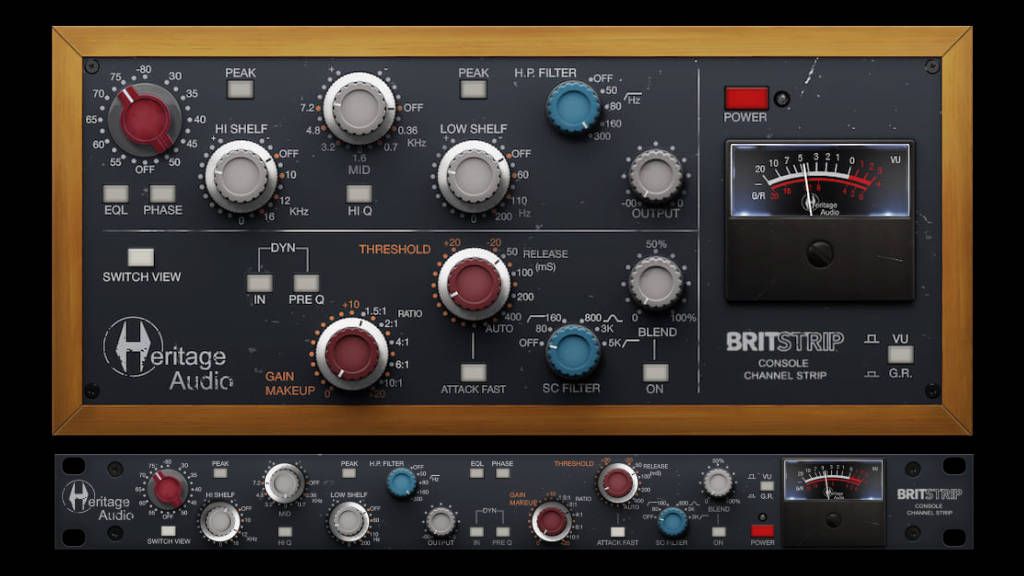Toggle the VU / G.R. meter switch in console view
This screenshot has height=576, width=1024.
coord(900,355)
